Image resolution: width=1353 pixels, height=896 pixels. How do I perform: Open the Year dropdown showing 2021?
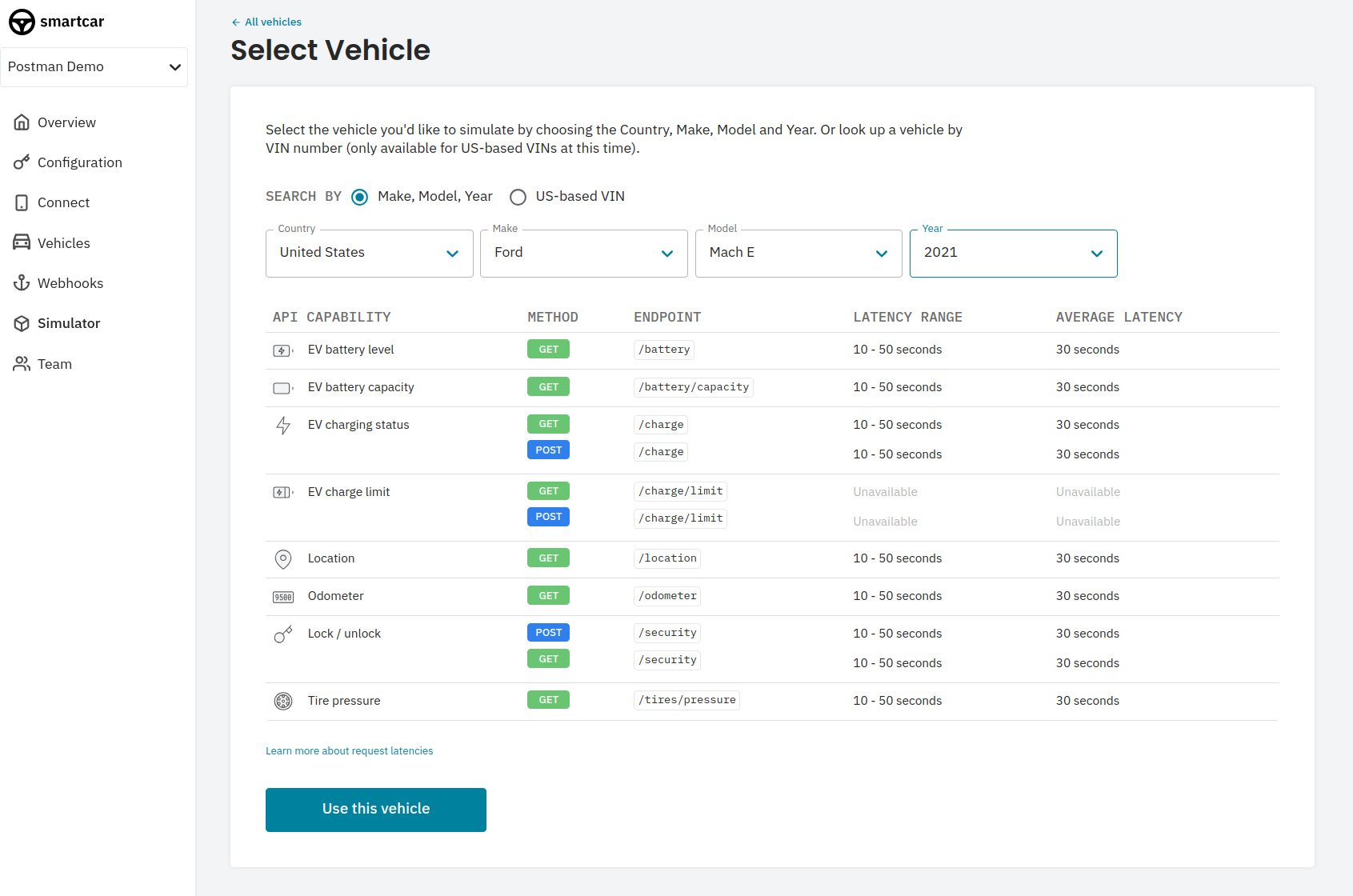pos(1014,254)
